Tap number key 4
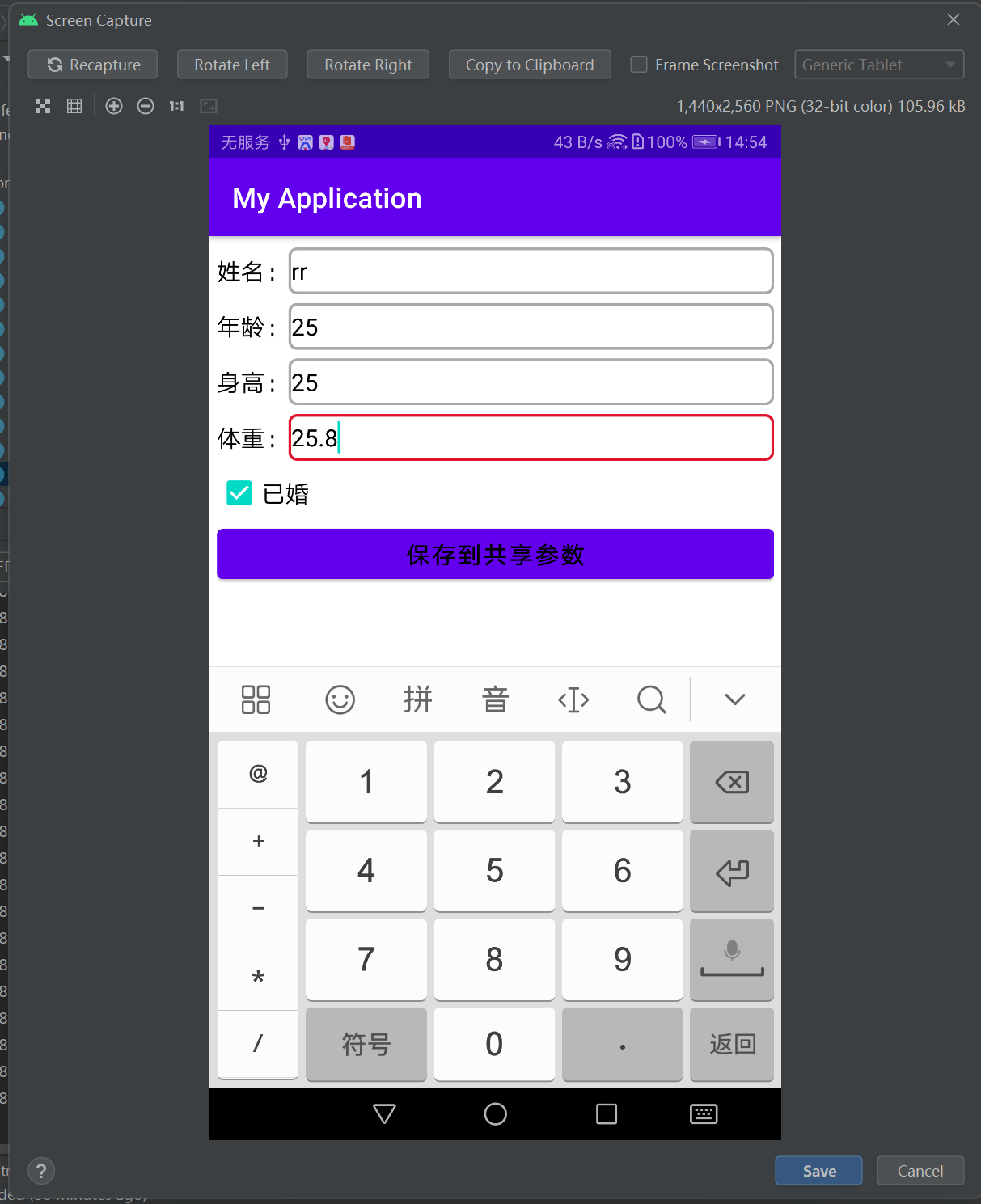The height and width of the screenshot is (1204, 981). coord(366,871)
